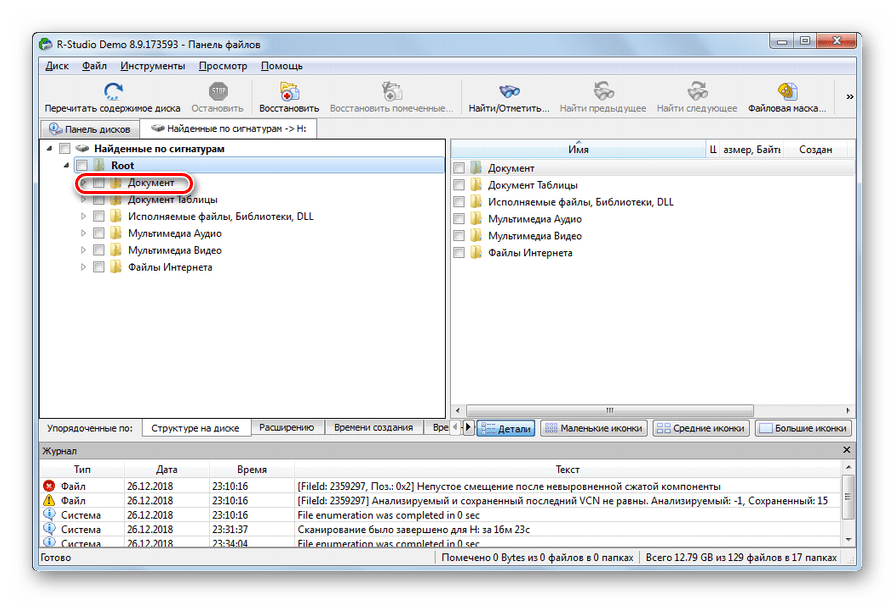Screen dimensions: 895x604
Task: Collapse the Найденные по сигнатурам tree node
Action: coord(50,148)
